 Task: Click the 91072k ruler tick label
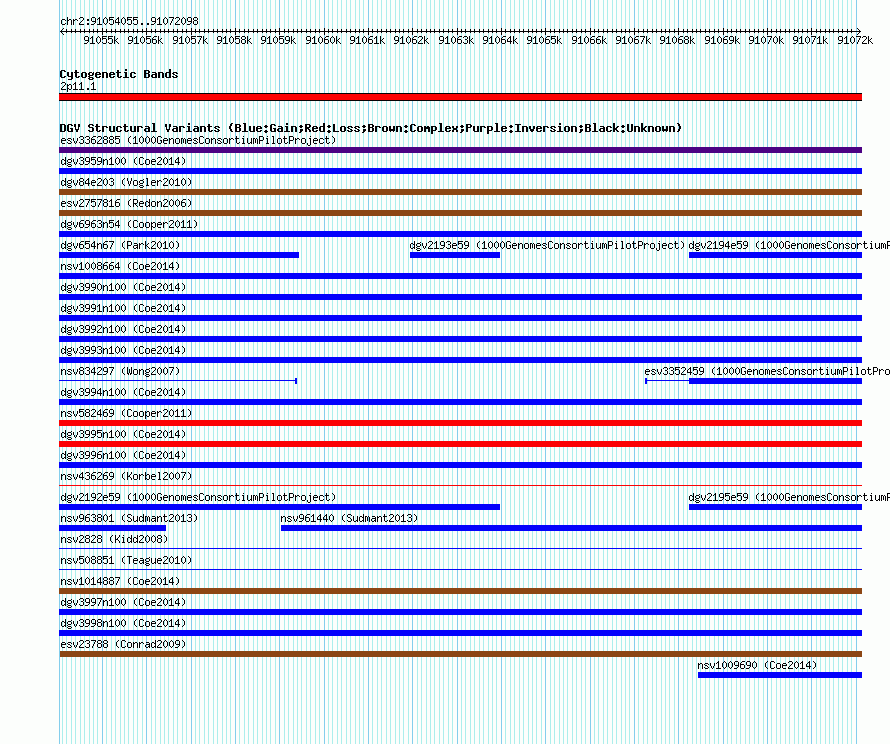[x=855, y=40]
